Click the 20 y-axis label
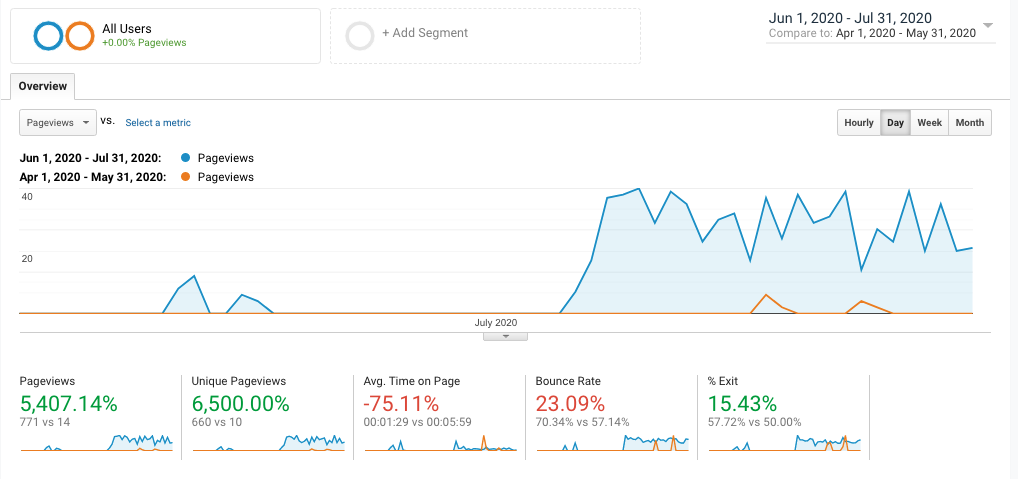Screen dimensions: 1018x479 pos(27,258)
